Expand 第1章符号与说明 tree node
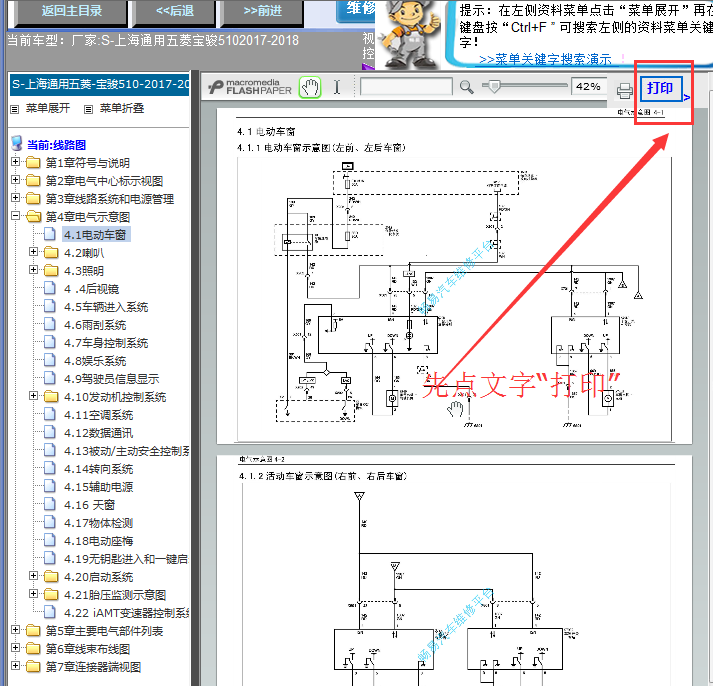Viewport: 713px width, 686px height. [15, 161]
